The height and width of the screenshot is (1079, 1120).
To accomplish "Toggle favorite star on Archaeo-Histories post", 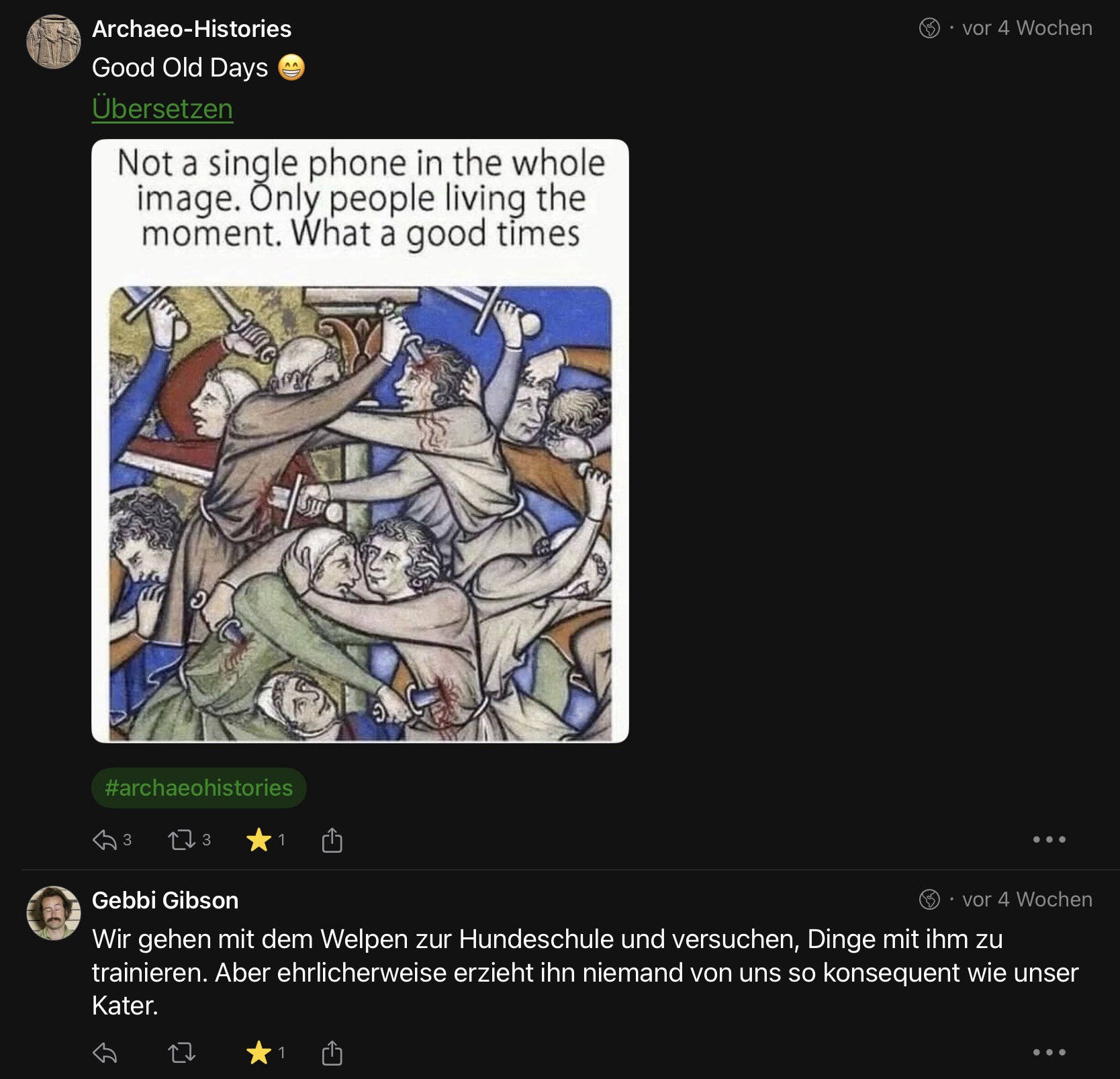I will coord(259,840).
